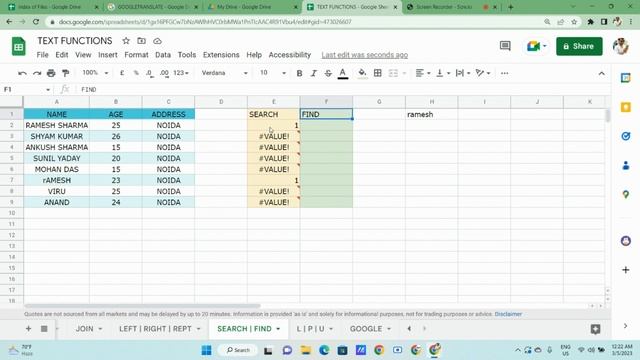Screen dimensions: 640x360
Task: Open the File menu
Action: click(x=42, y=55)
